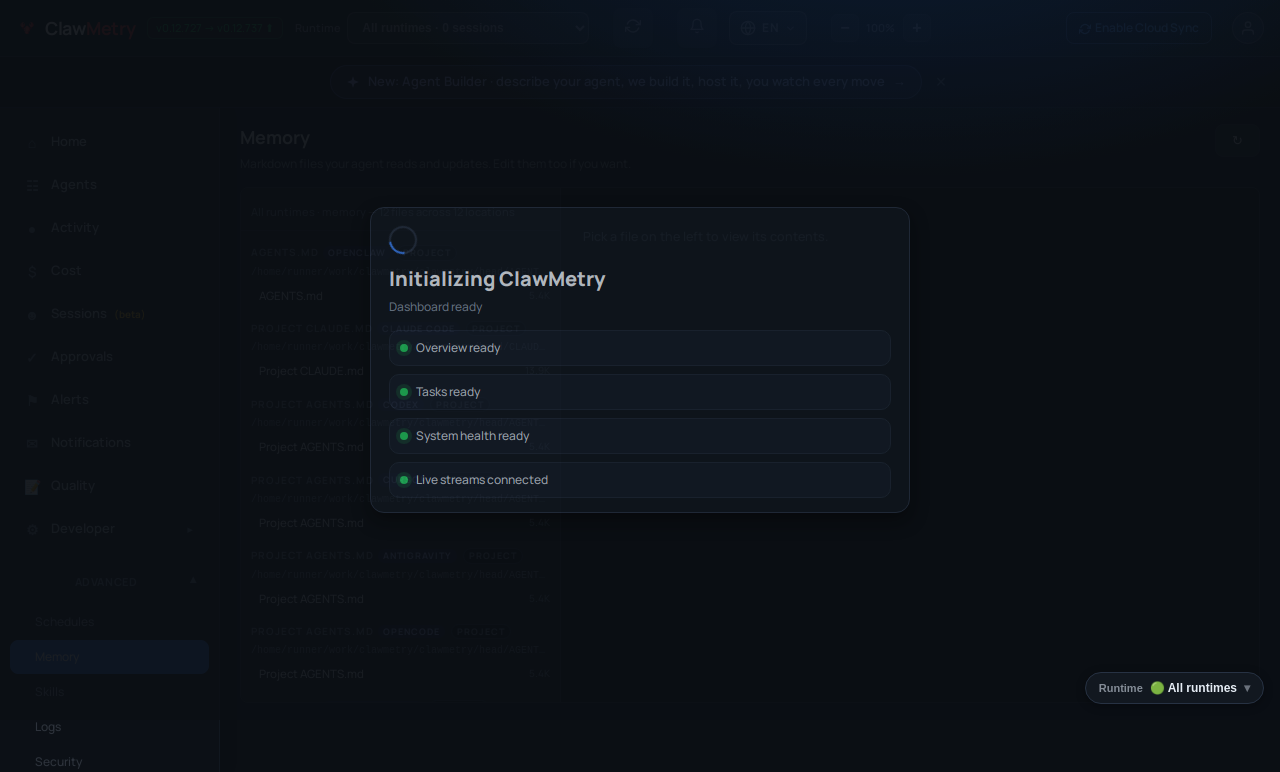This screenshot has width=1280, height=772.
Task: Click the Overview ready status row
Action: pyautogui.click(x=640, y=348)
